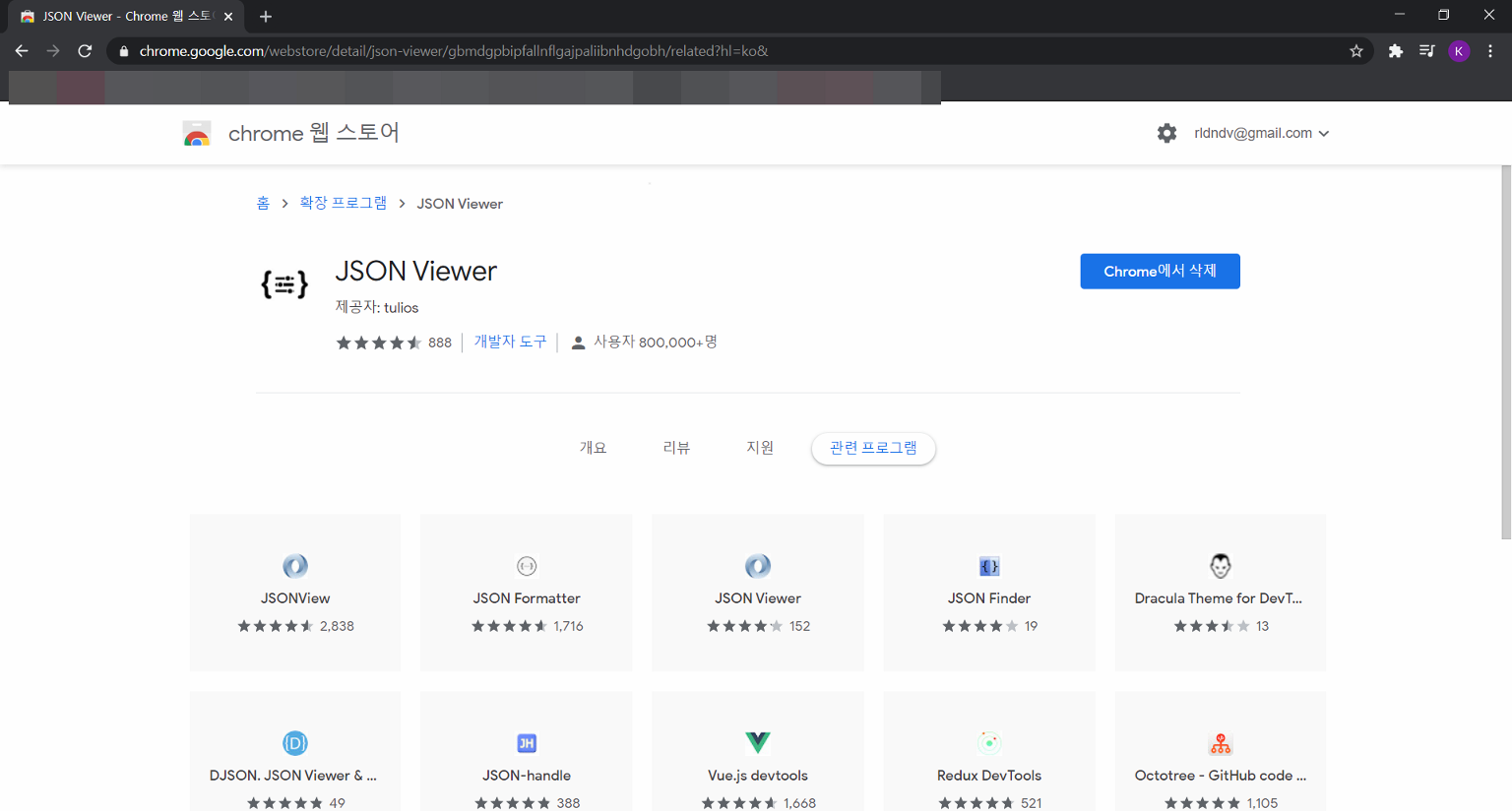Open the DJSON. JSON Viewer & ... title
Image resolution: width=1512 pixels, height=811 pixels.
[293, 776]
